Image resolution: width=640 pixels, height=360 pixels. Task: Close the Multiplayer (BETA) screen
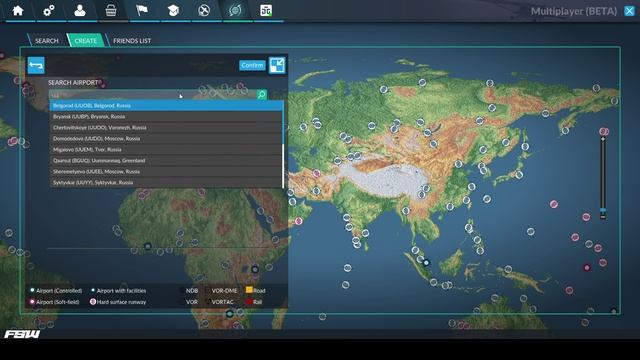[629, 11]
